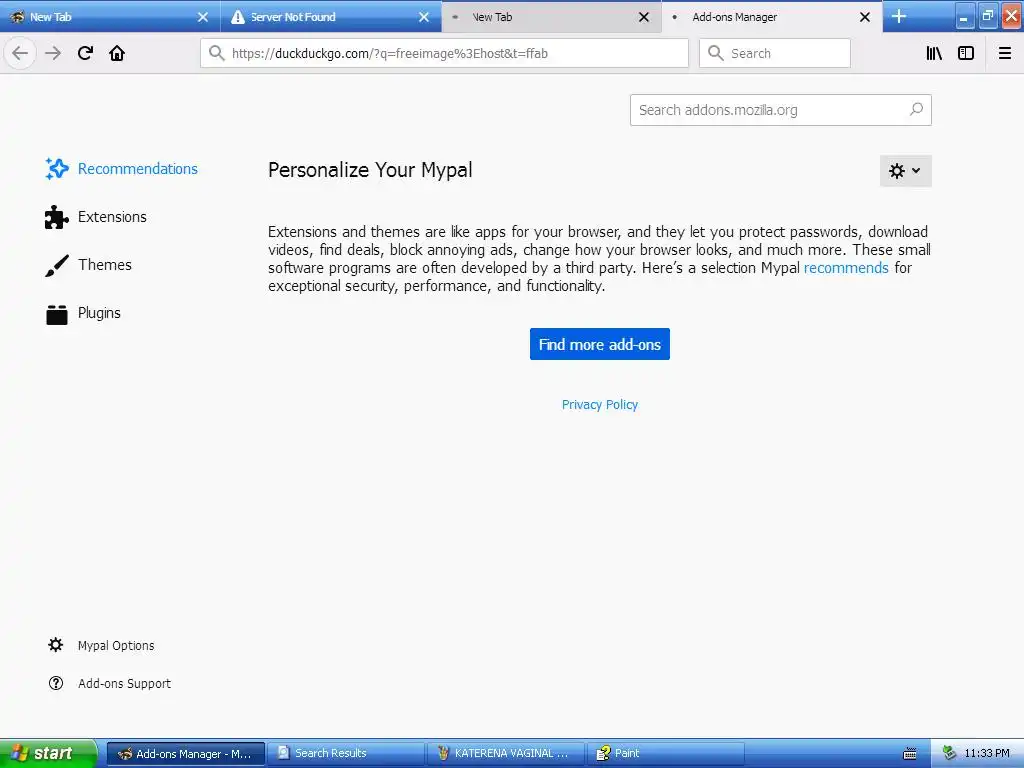Click the search bar magnifier icon
This screenshot has height=768, width=1024.
(715, 53)
